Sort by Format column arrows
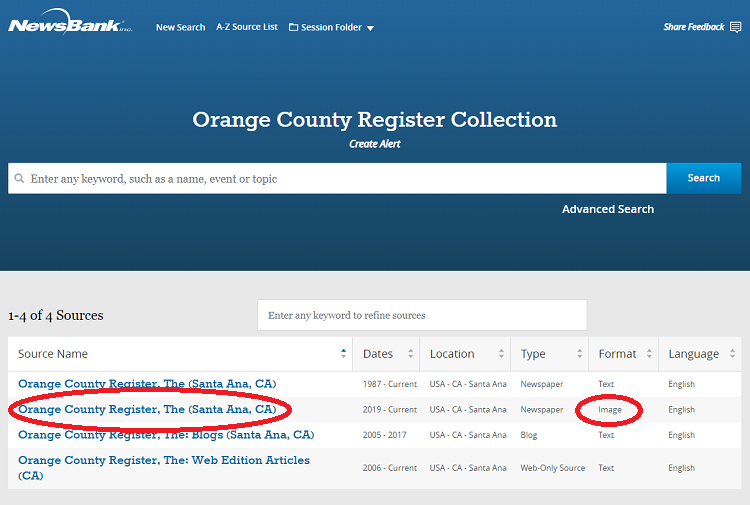This screenshot has width=750, height=505. [649, 353]
